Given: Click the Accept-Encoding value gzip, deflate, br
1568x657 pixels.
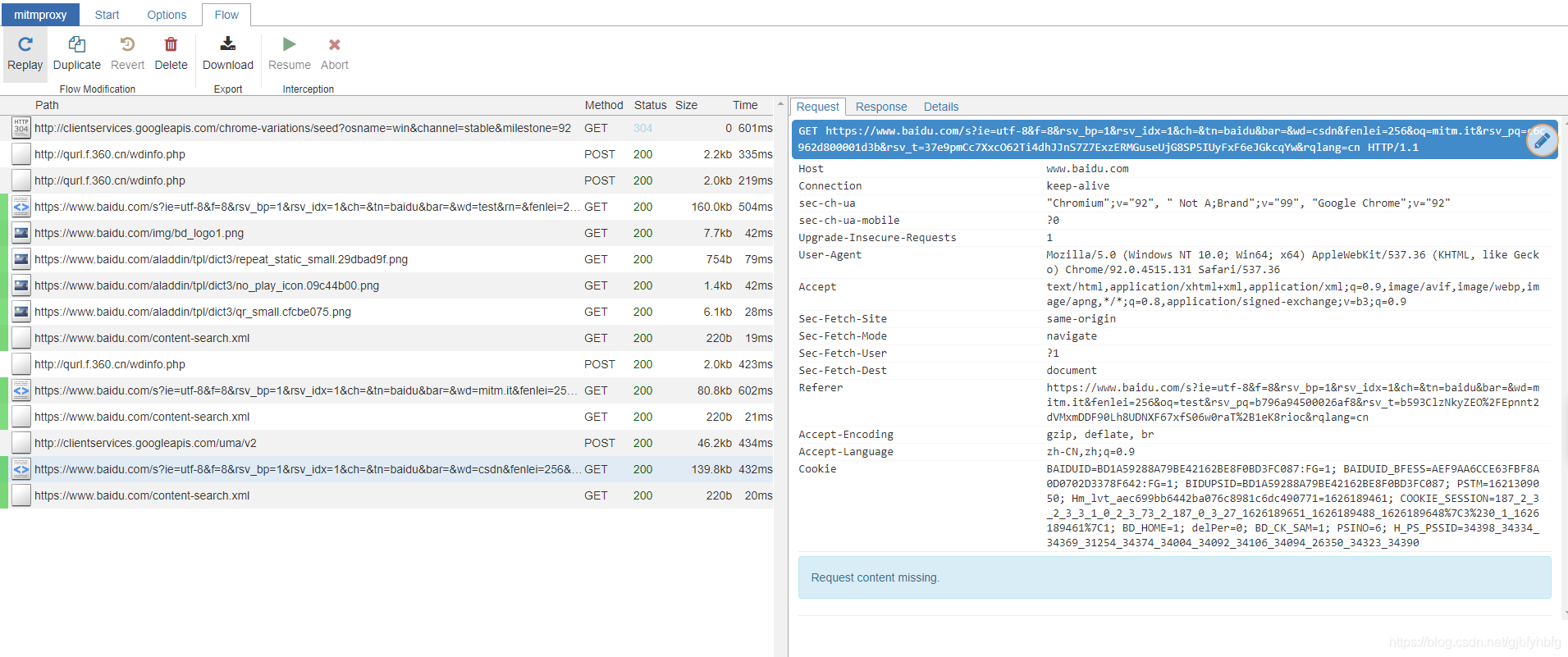Looking at the screenshot, I should pos(1099,435).
